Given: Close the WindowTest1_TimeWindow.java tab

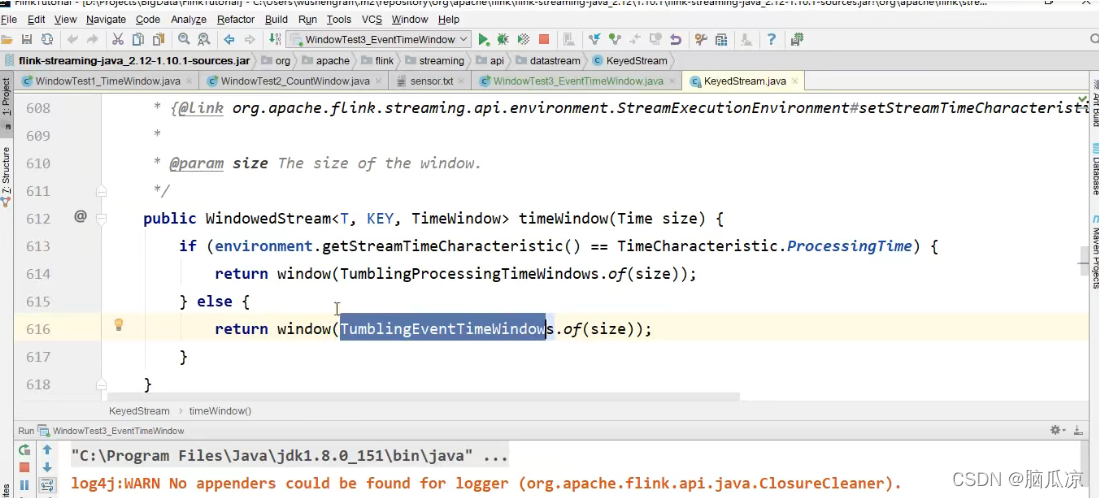Looking at the screenshot, I should [x=189, y=81].
